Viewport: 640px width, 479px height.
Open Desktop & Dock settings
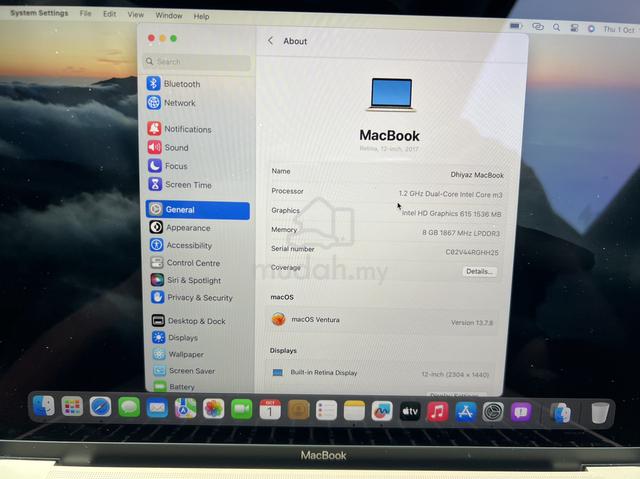(189, 321)
